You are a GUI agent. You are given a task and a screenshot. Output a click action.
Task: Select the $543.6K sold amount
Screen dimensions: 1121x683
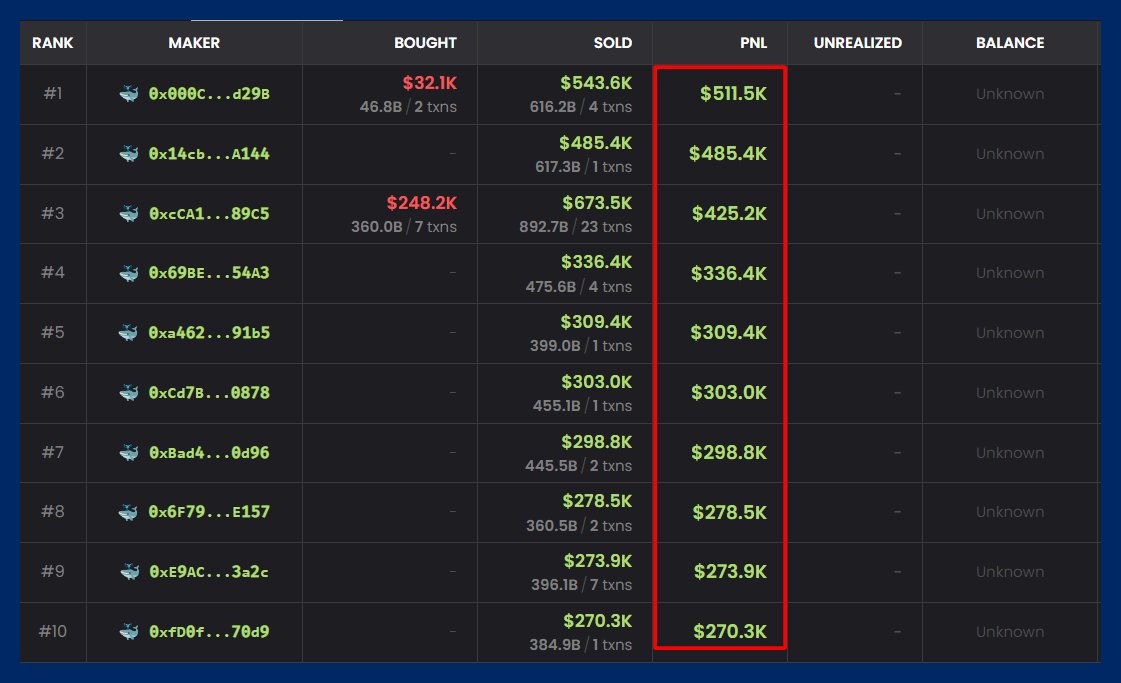pos(596,83)
